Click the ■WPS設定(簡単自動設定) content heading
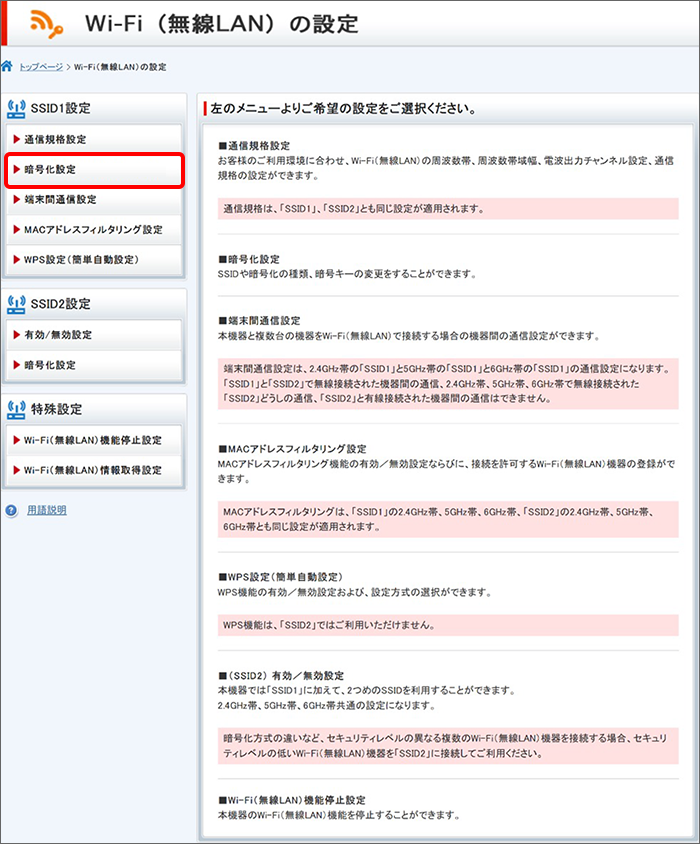This screenshot has height=844, width=700. pyautogui.click(x=281, y=577)
